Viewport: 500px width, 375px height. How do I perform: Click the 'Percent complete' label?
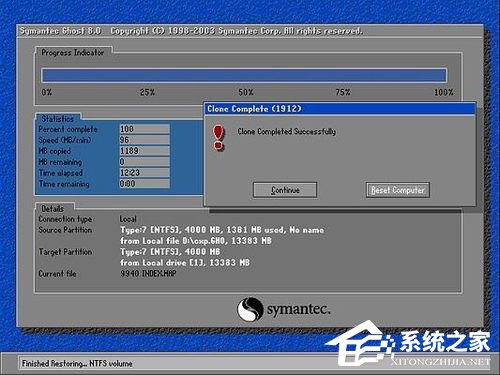point(68,129)
